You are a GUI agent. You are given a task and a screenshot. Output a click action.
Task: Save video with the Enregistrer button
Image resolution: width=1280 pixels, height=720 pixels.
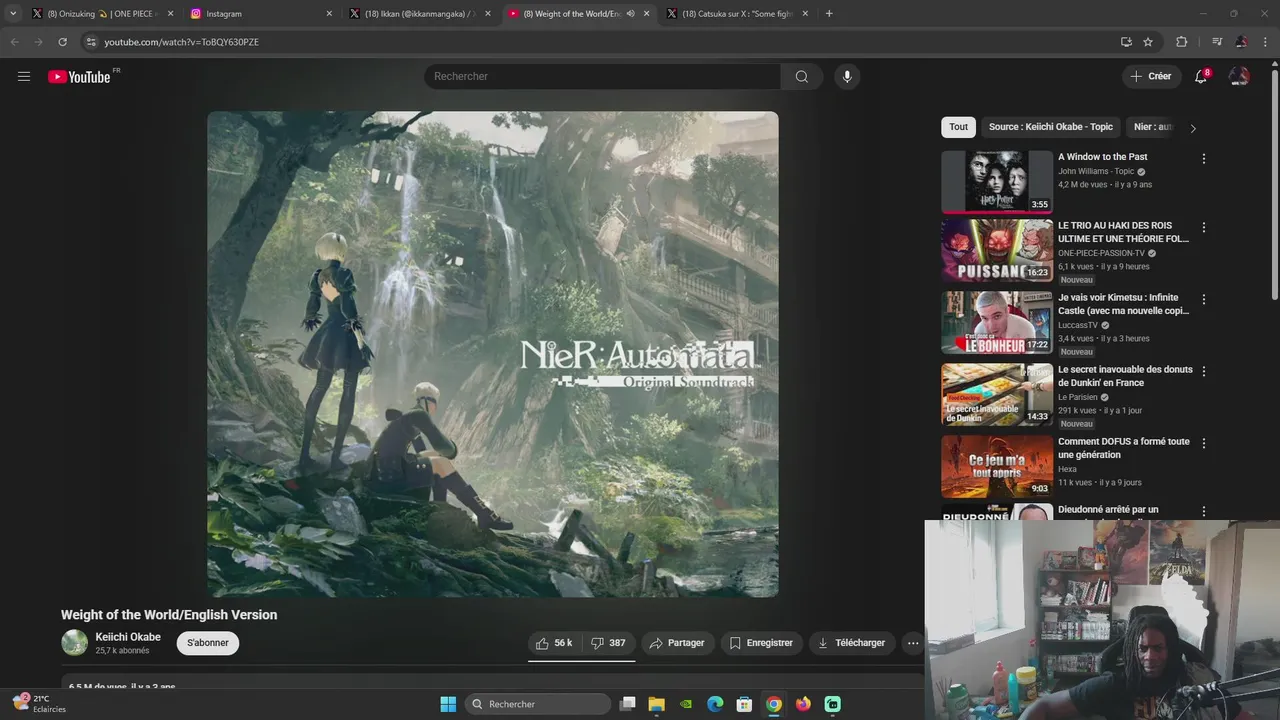[x=761, y=643]
